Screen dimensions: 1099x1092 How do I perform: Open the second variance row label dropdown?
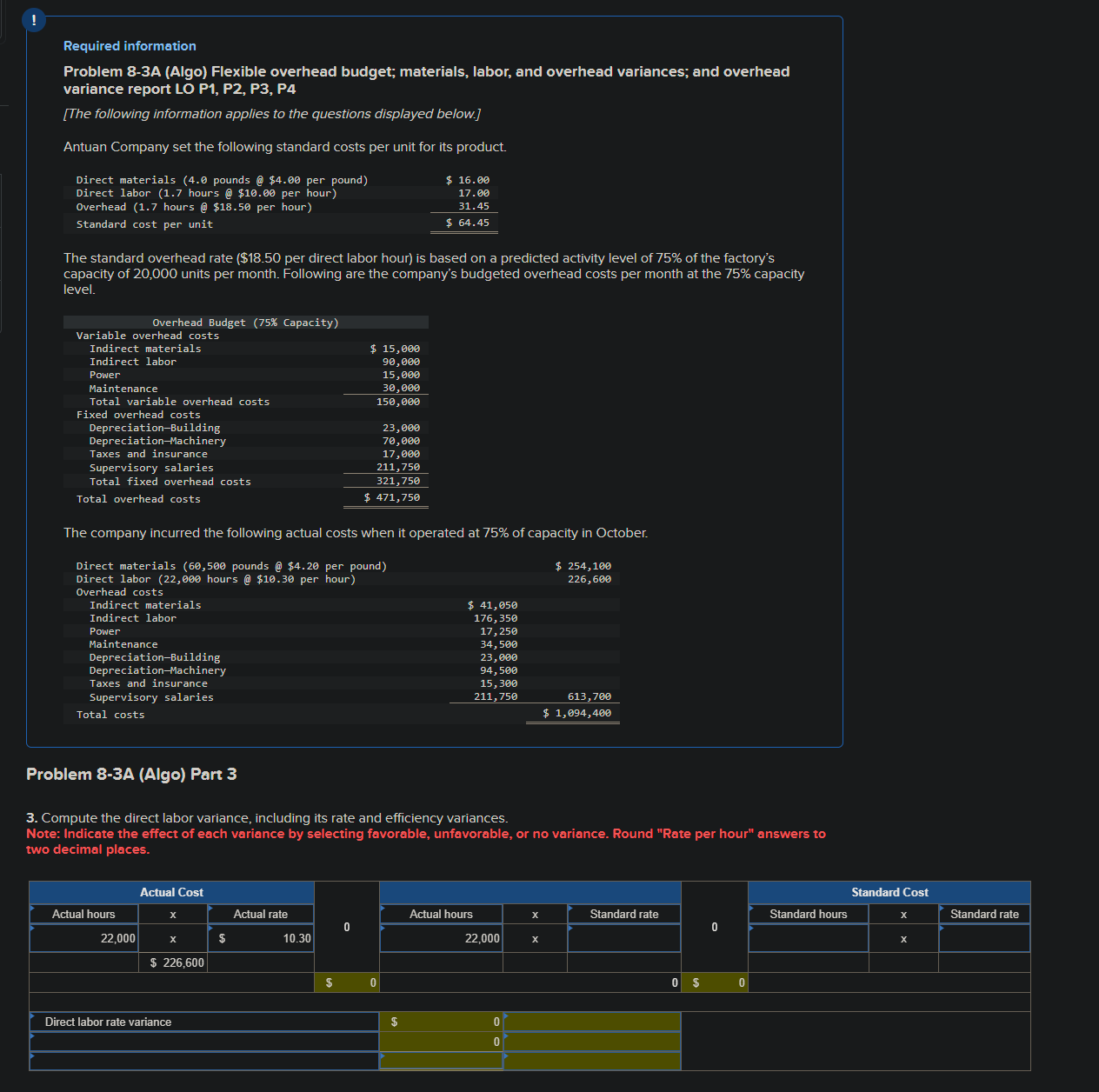[x=204, y=1042]
